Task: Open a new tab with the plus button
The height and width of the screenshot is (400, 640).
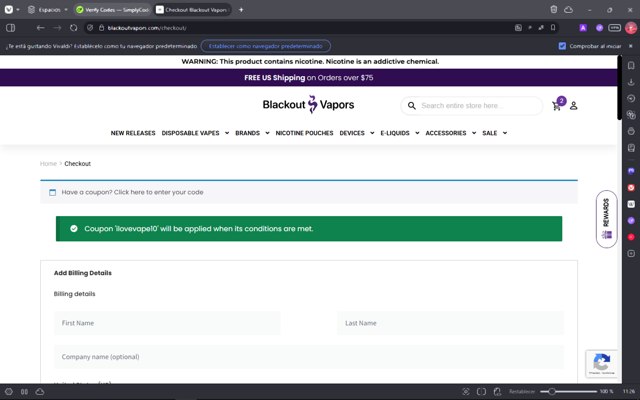Action: (241, 9)
